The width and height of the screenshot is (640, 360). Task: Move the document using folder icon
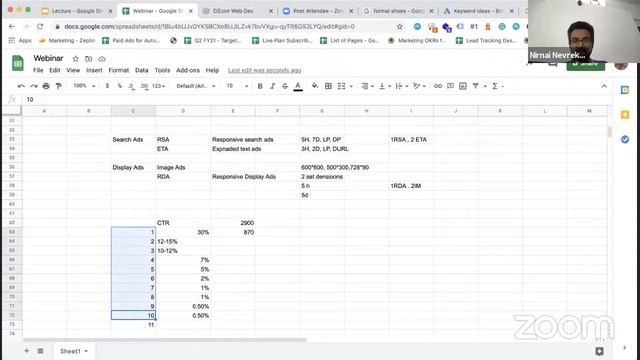[x=89, y=59]
